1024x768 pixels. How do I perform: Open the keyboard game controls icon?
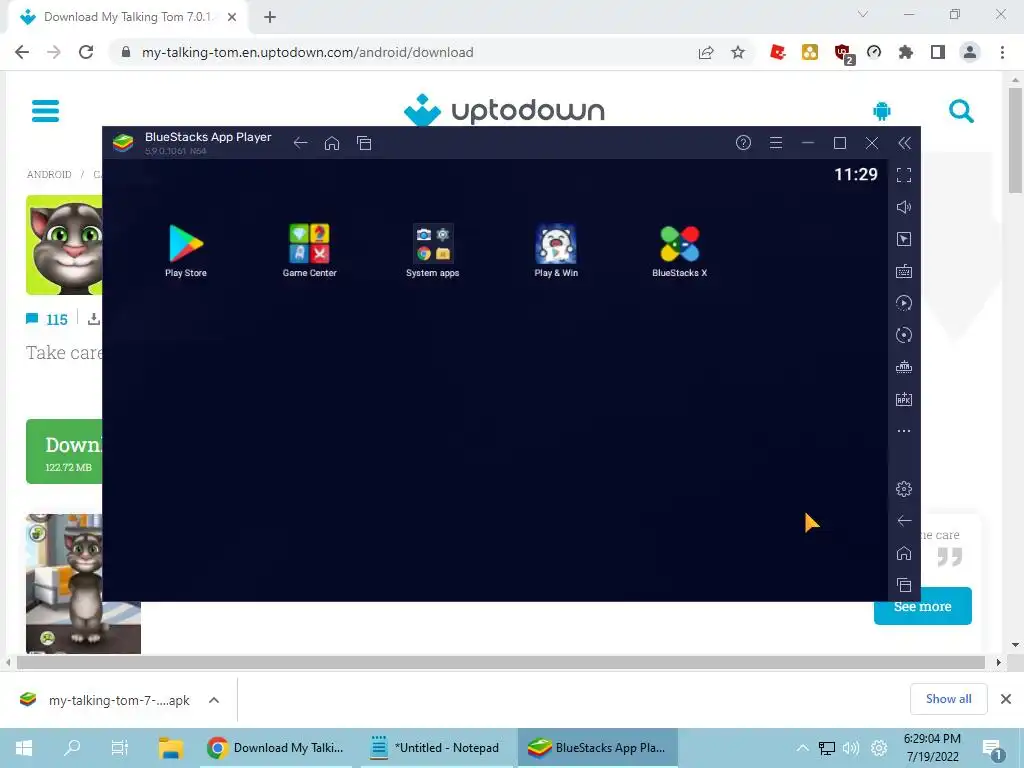point(904,271)
